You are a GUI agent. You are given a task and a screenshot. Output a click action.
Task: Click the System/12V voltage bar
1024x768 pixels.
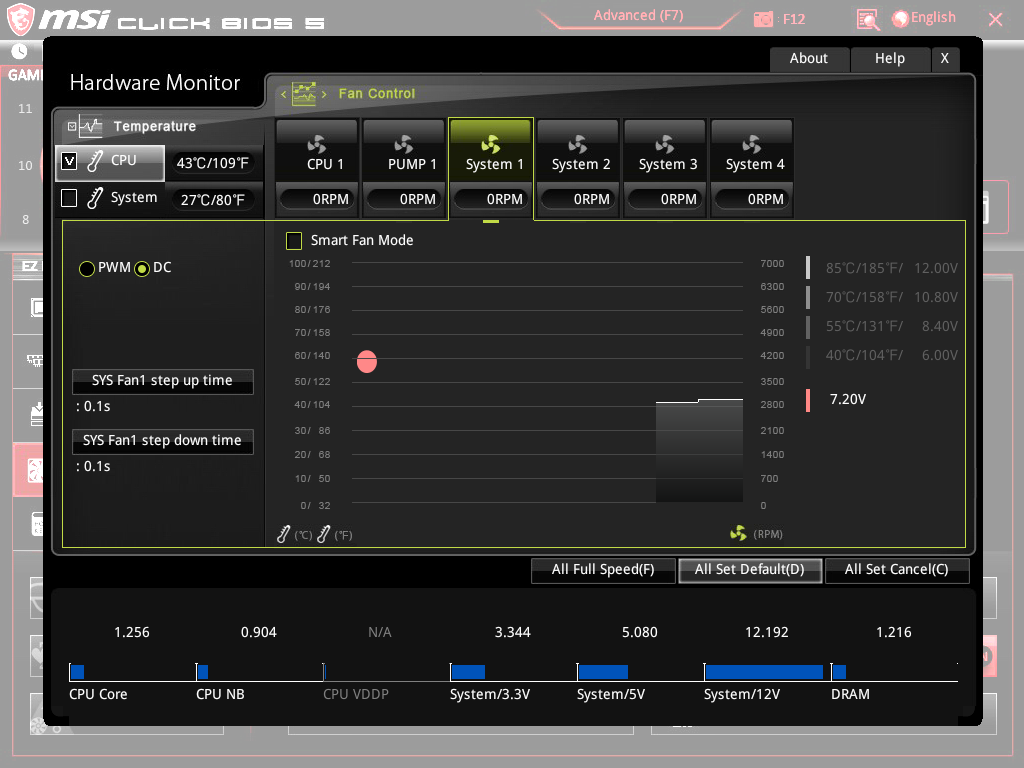point(763,671)
